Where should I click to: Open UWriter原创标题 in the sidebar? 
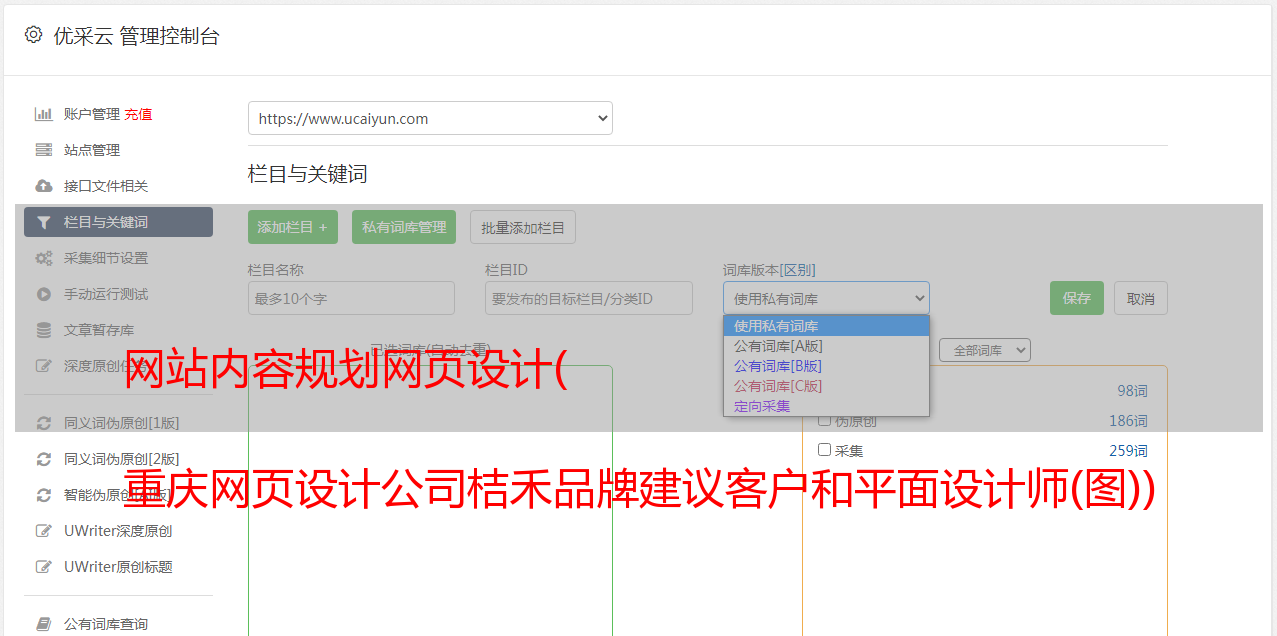(x=118, y=567)
